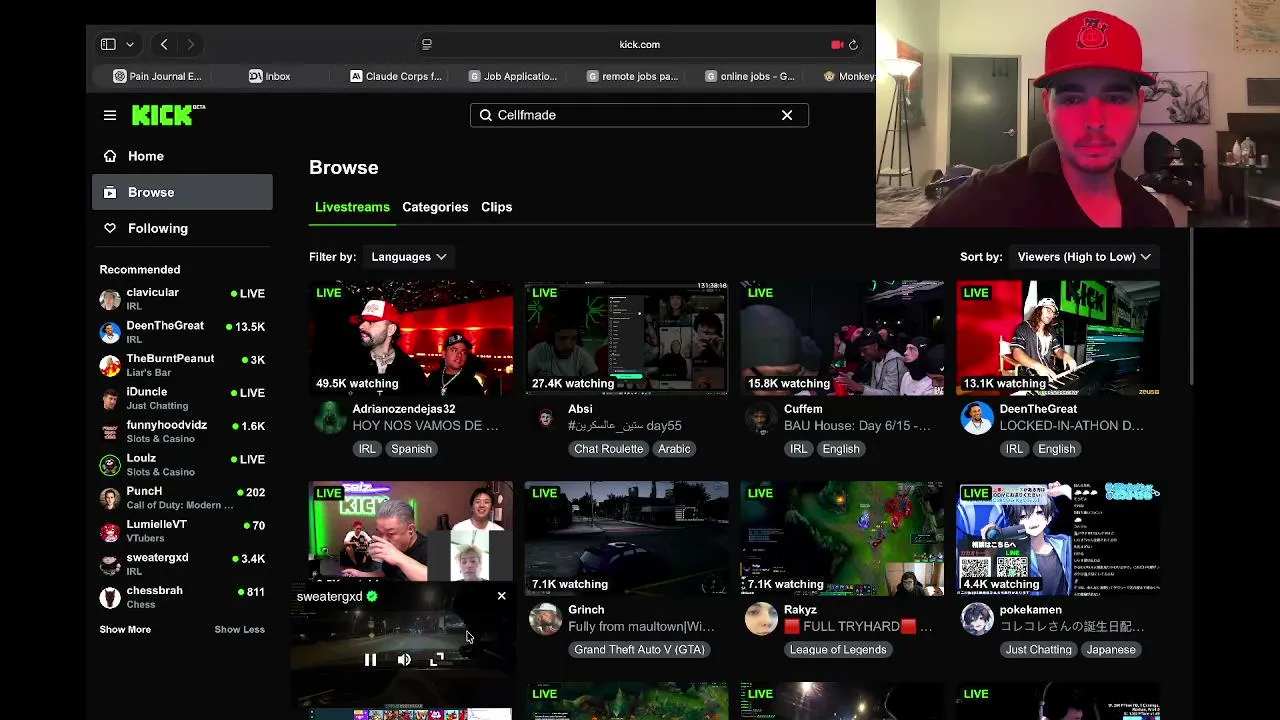Open the page settings icon in address bar
The width and height of the screenshot is (1280, 720).
point(427,44)
